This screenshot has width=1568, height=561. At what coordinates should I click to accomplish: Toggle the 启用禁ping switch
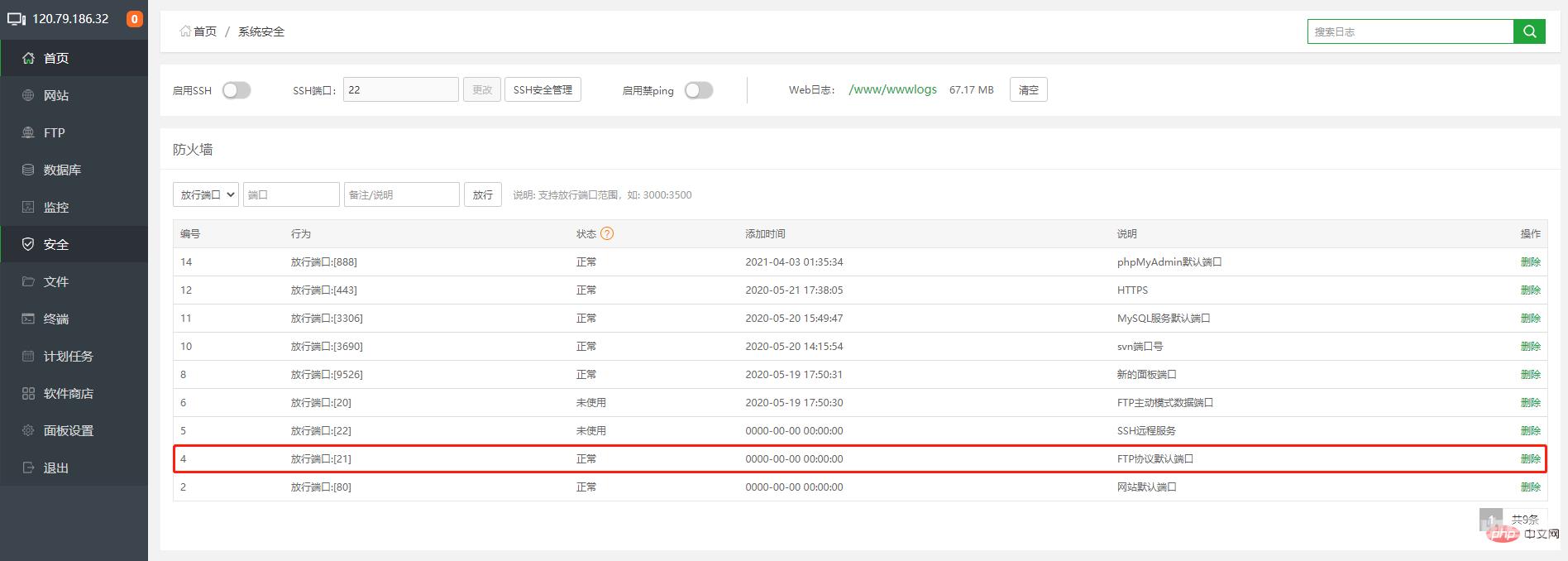[698, 90]
